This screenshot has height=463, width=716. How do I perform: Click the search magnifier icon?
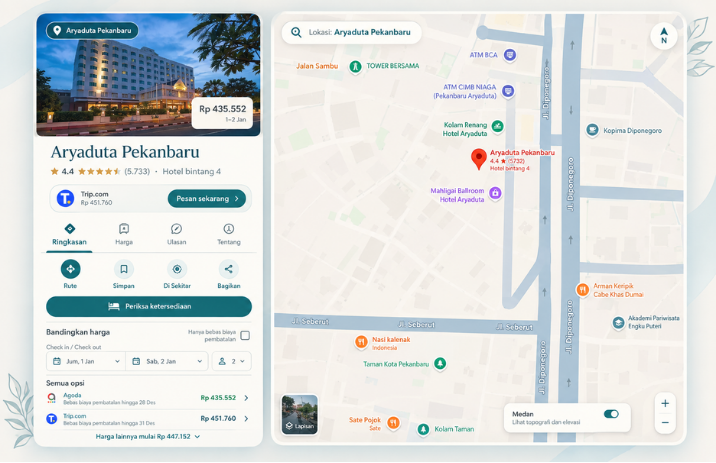(296, 32)
